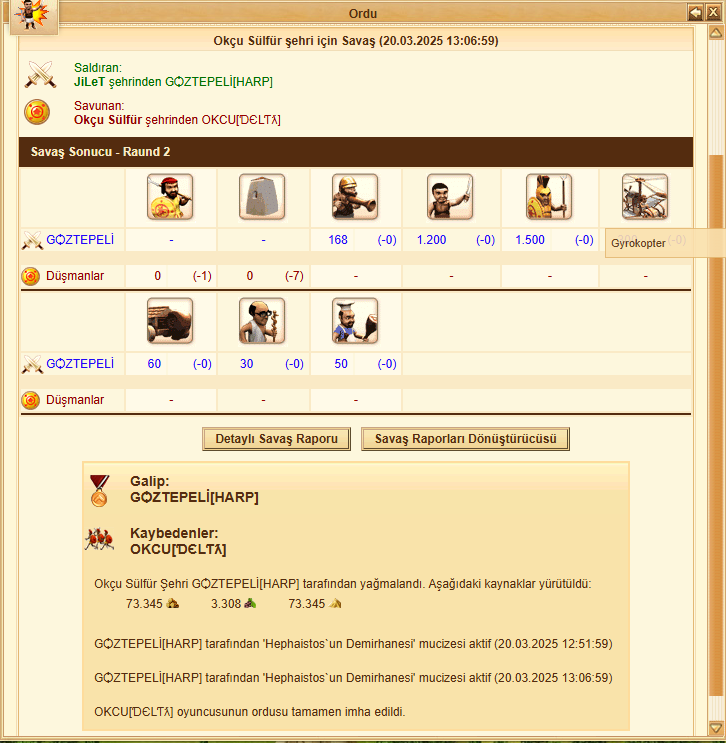Click the Ordu army icon at top left
Screen dimensions: 726x743
pyautogui.click(x=34, y=16)
